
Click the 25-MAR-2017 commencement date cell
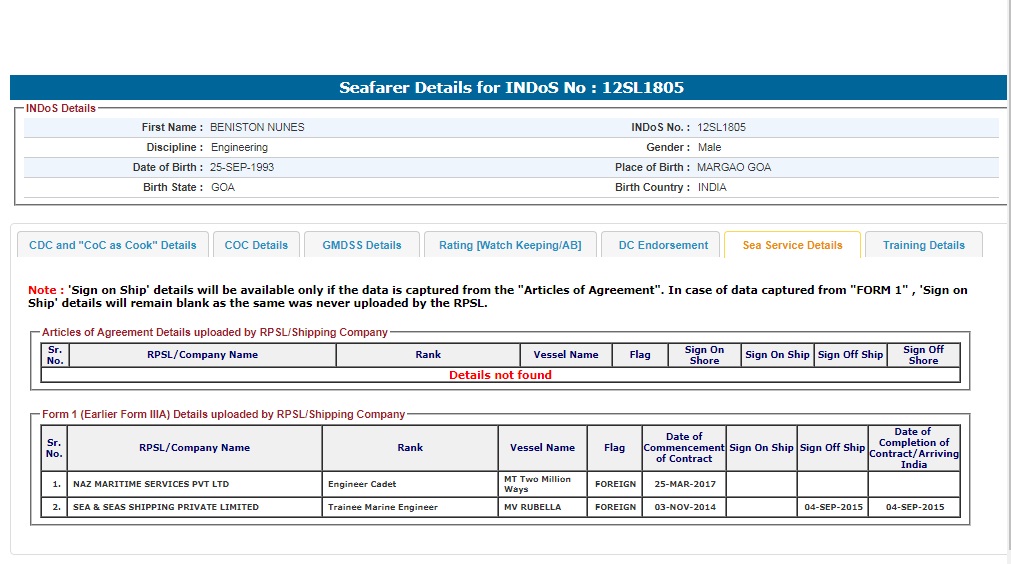point(684,484)
